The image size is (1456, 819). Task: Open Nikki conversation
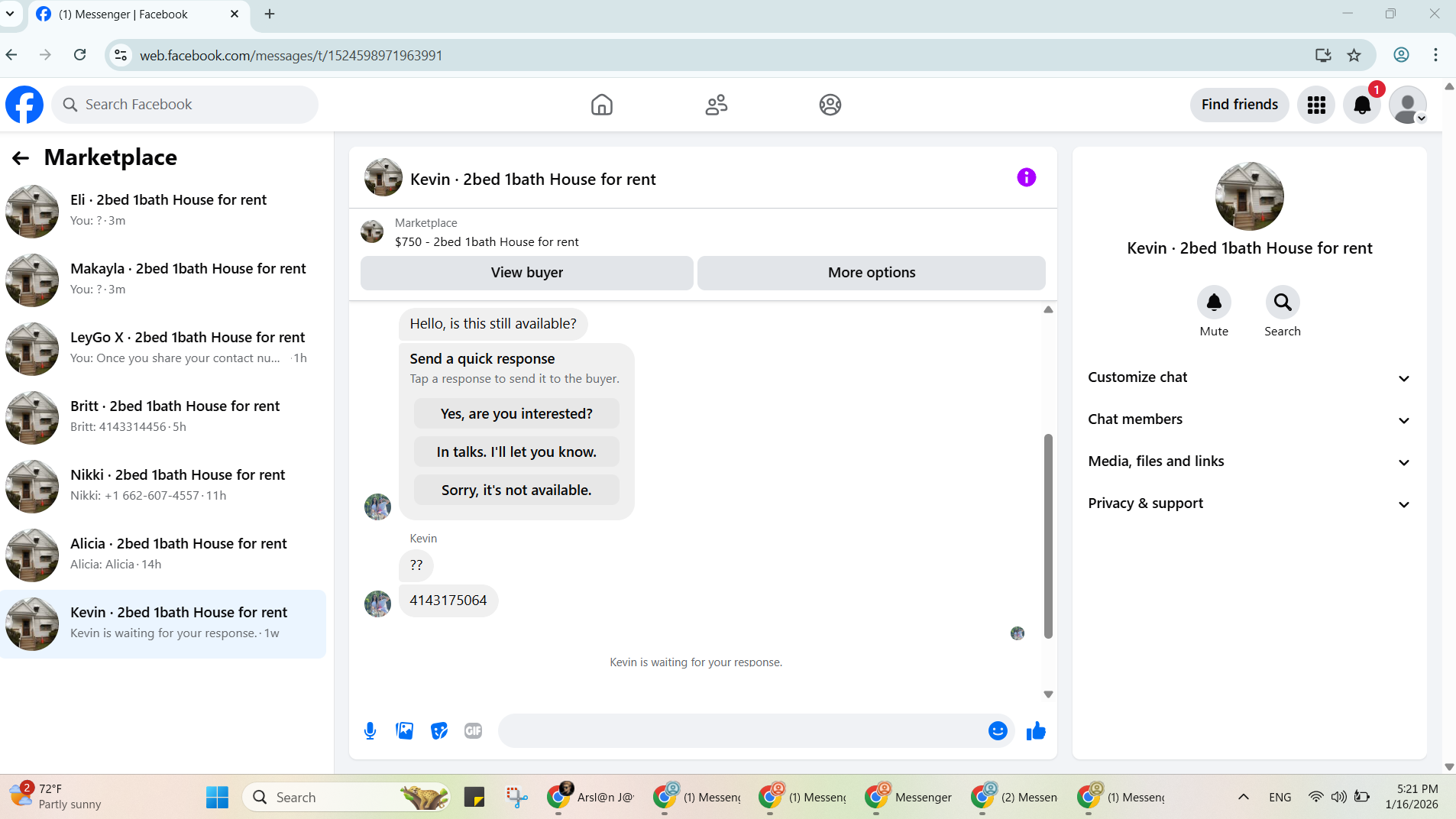point(163,486)
